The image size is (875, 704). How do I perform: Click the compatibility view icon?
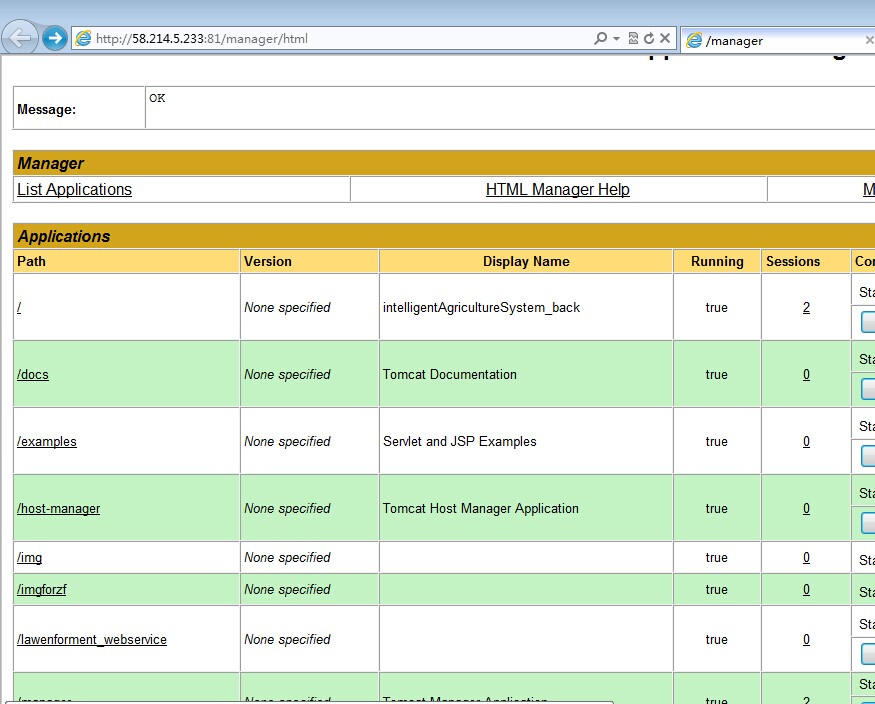[x=633, y=38]
